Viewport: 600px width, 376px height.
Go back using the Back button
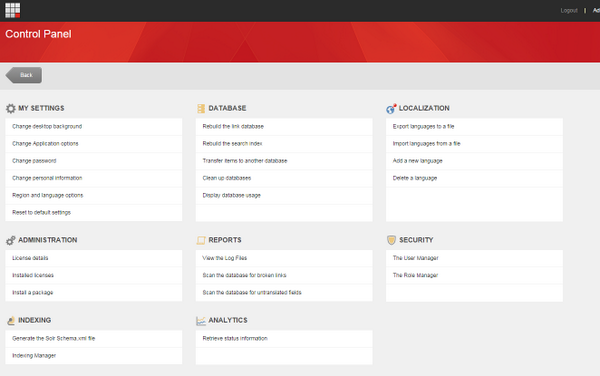24,75
